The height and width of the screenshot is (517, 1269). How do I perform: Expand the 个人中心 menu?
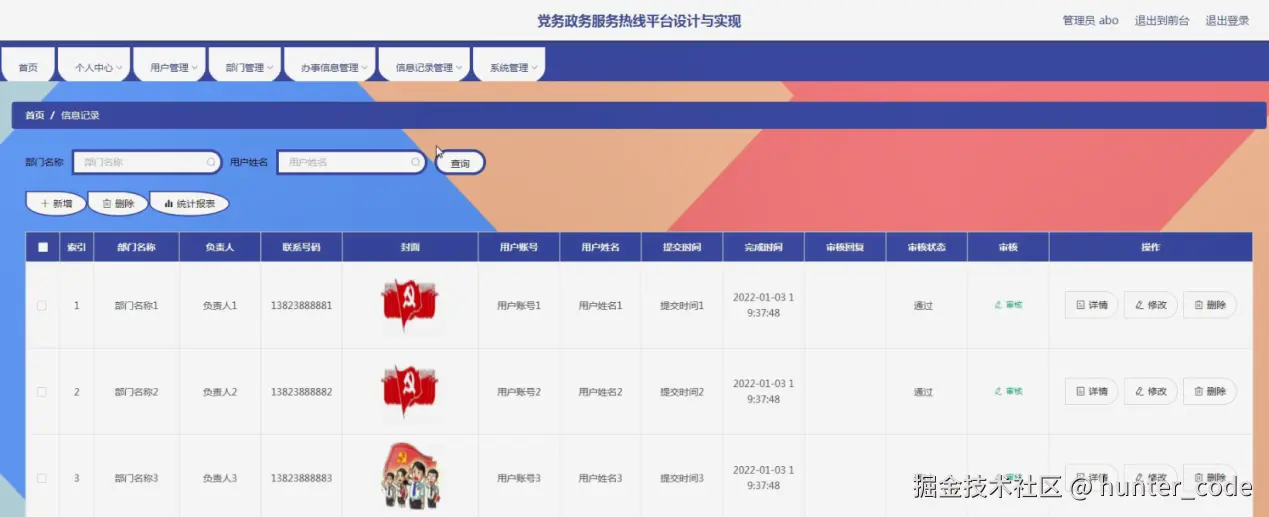pyautogui.click(x=94, y=66)
